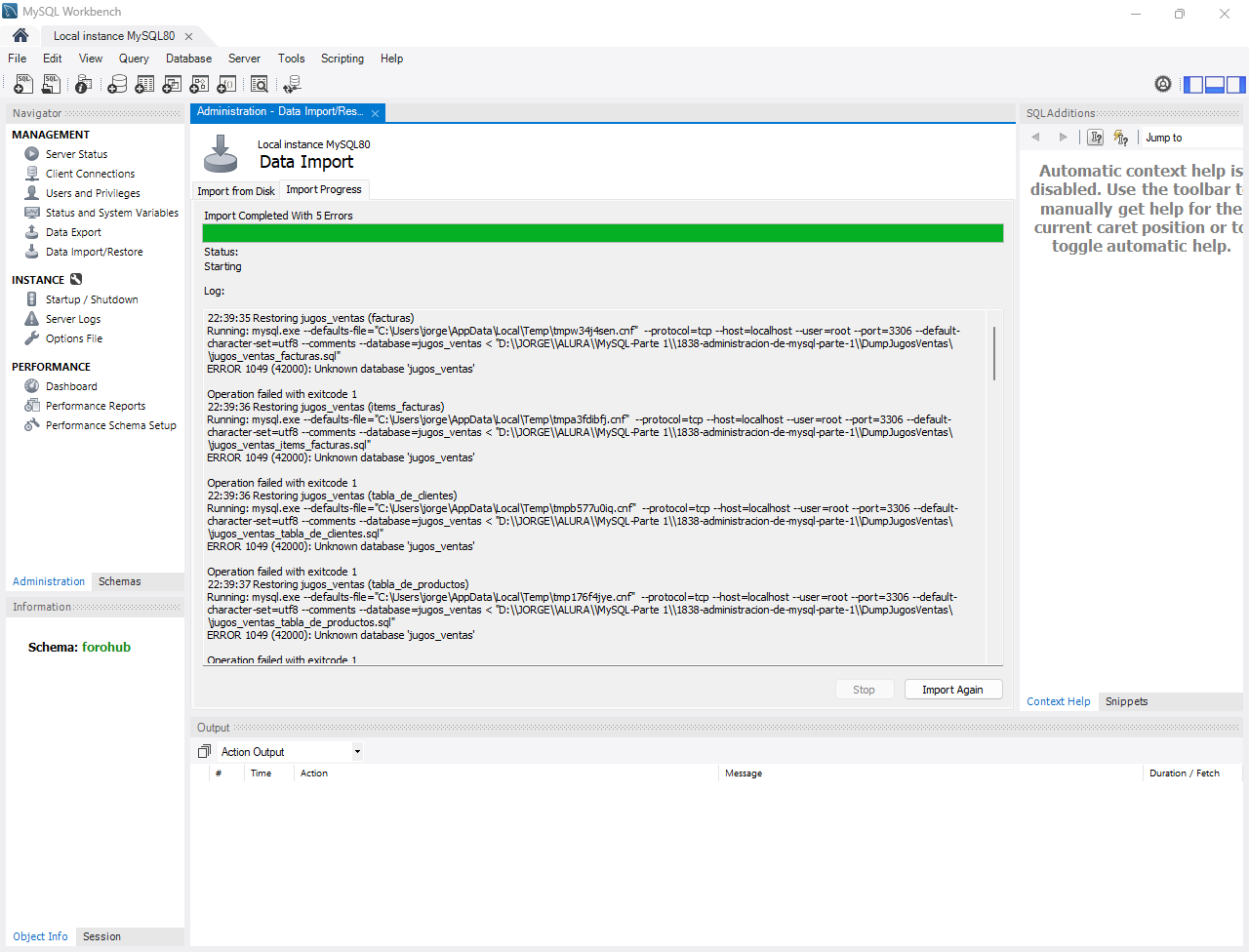1249x952 pixels.
Task: Open the Scripting menu
Action: tap(342, 59)
